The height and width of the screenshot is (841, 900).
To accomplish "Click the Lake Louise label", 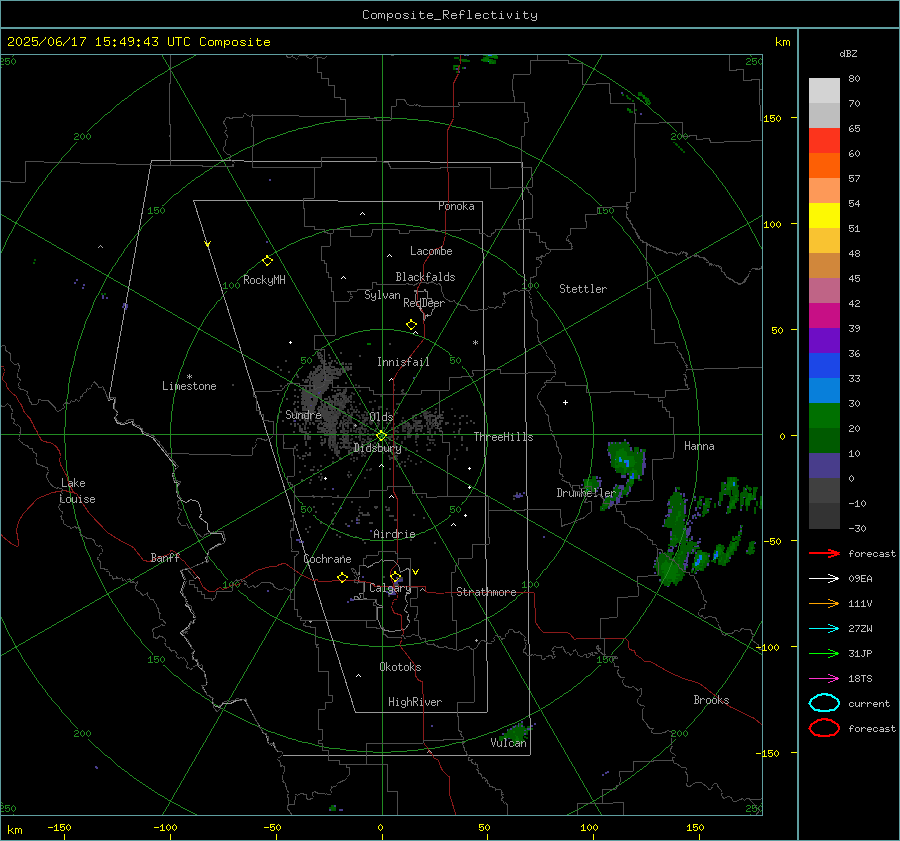I will (77, 491).
